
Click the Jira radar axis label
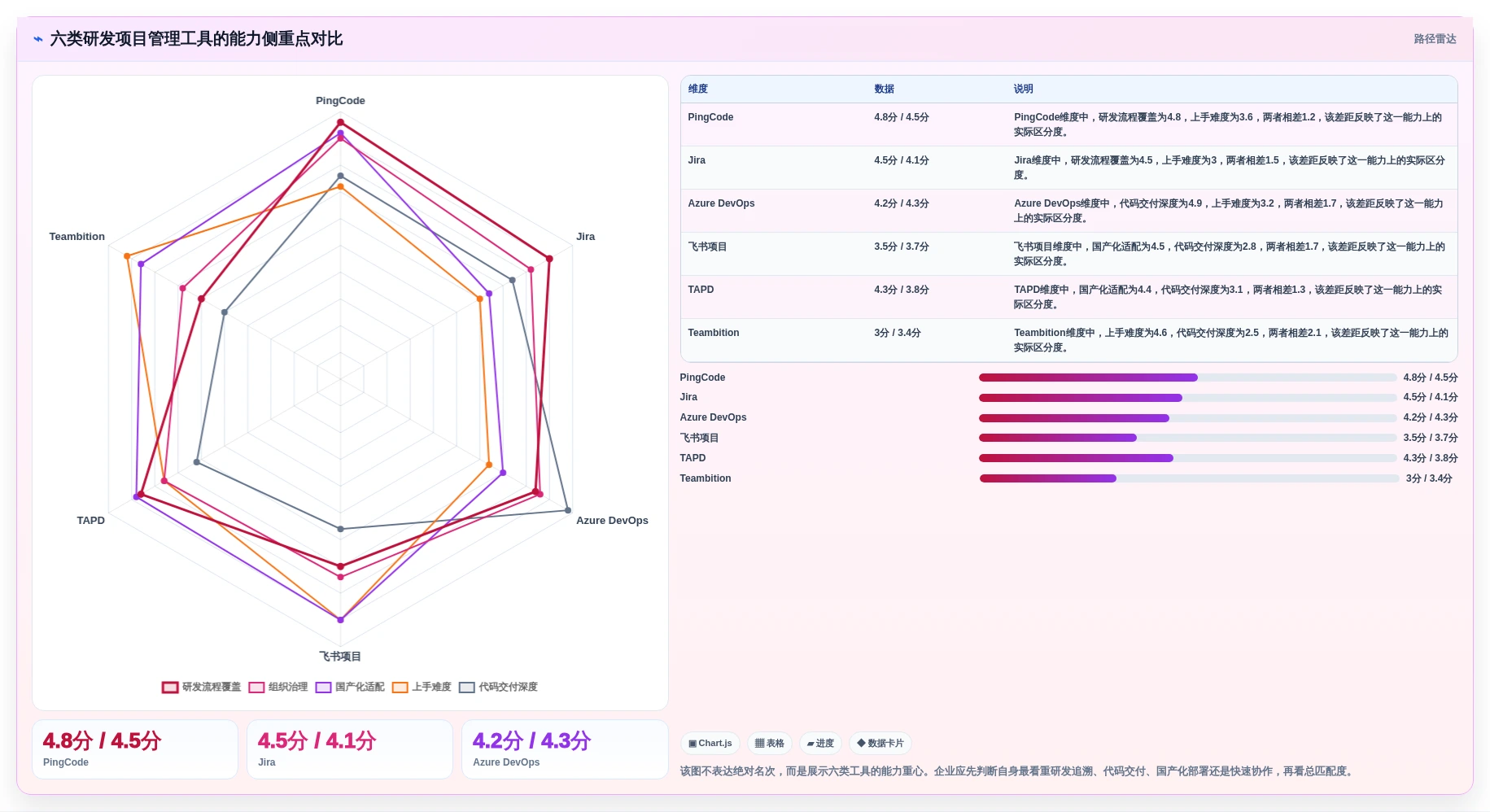pos(585,237)
